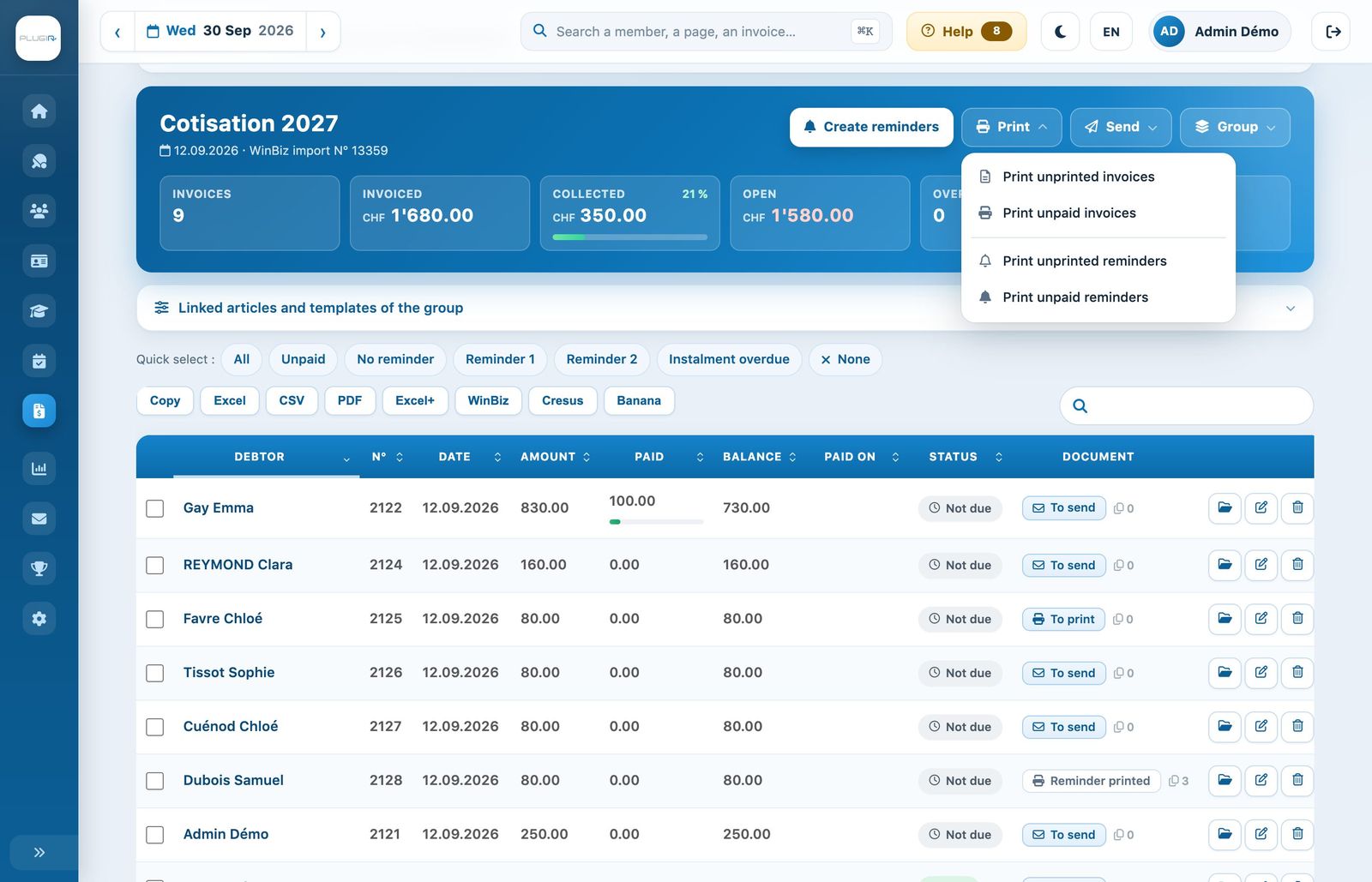The image size is (1372, 882).
Task: Expand Linked articles and templates panel
Action: [x=725, y=308]
